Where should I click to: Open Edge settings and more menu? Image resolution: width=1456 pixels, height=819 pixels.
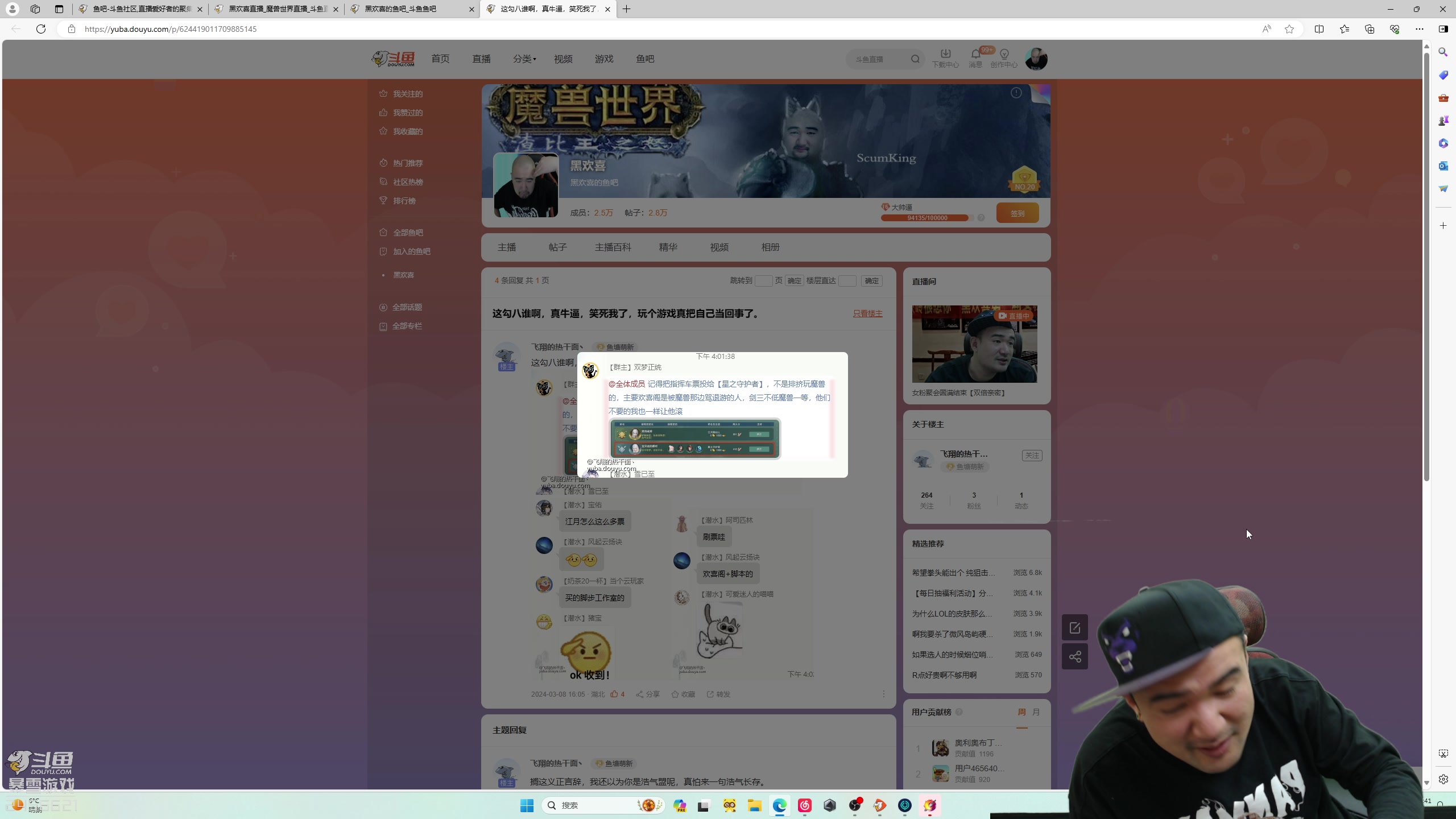click(x=1419, y=29)
